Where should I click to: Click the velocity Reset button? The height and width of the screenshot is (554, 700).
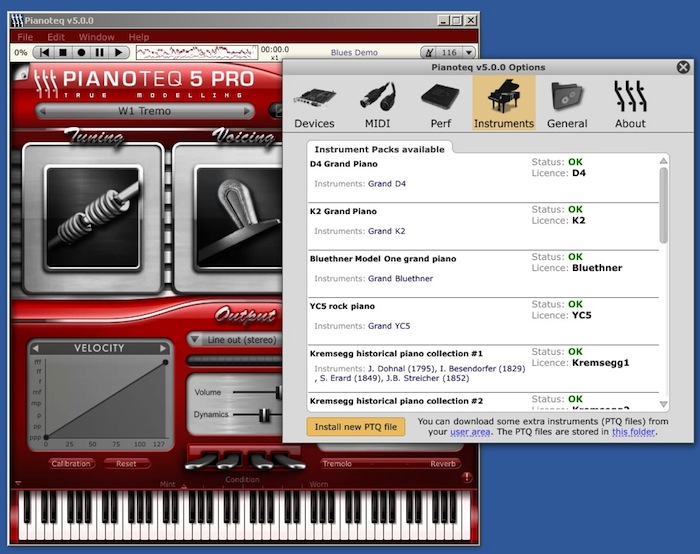pos(126,464)
